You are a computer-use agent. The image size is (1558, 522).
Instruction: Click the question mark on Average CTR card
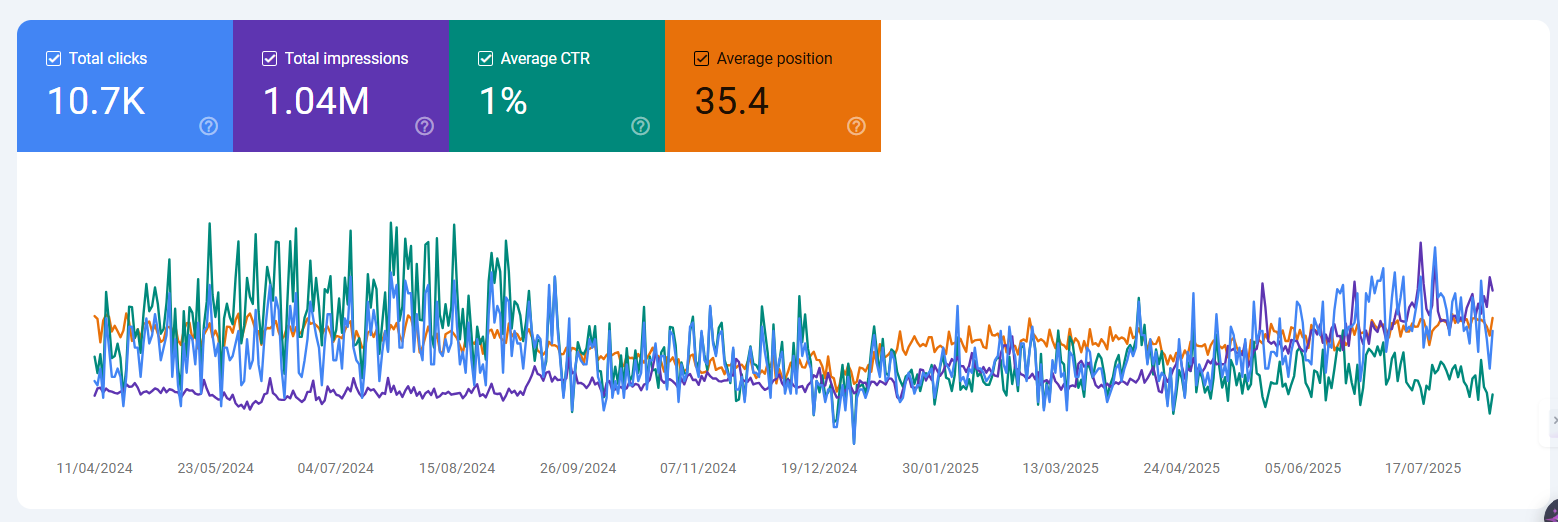641,126
